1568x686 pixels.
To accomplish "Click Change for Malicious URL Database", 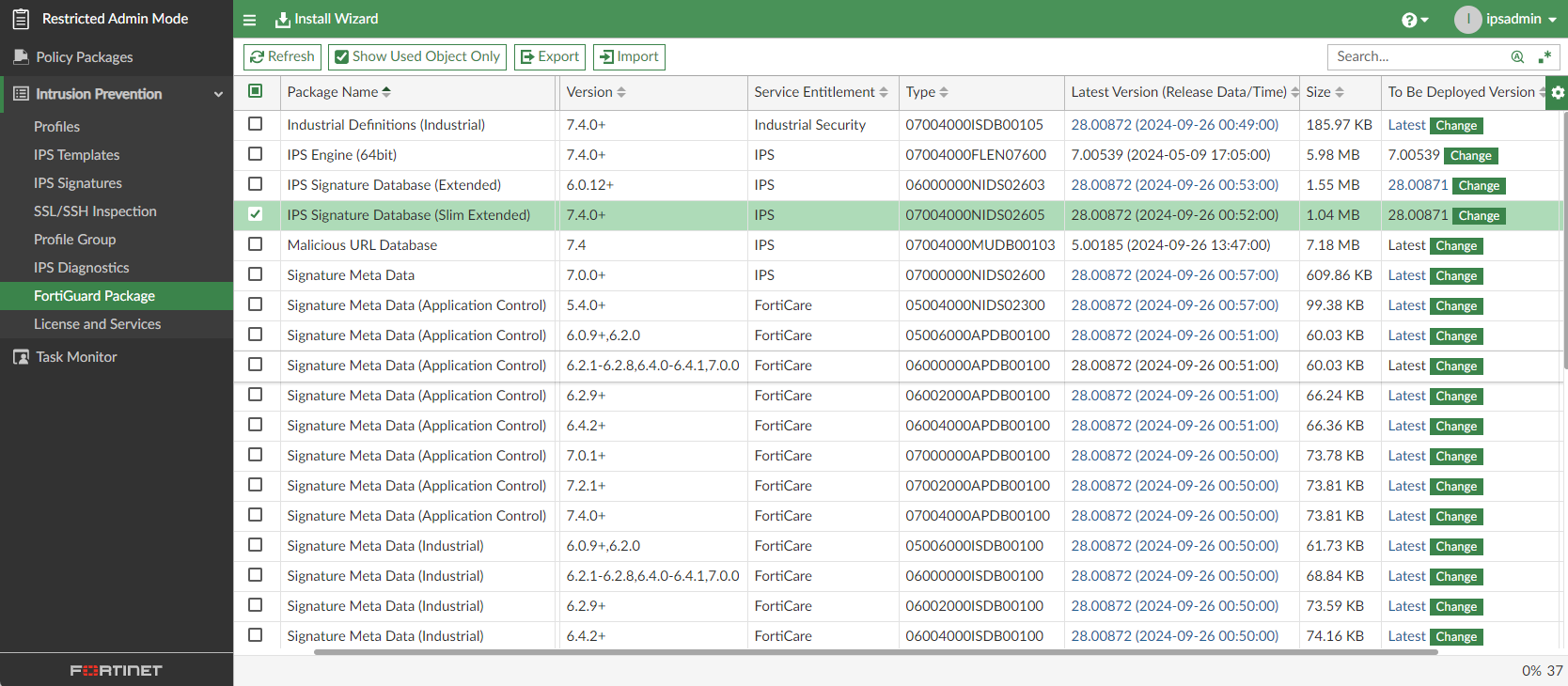I will (x=1455, y=246).
